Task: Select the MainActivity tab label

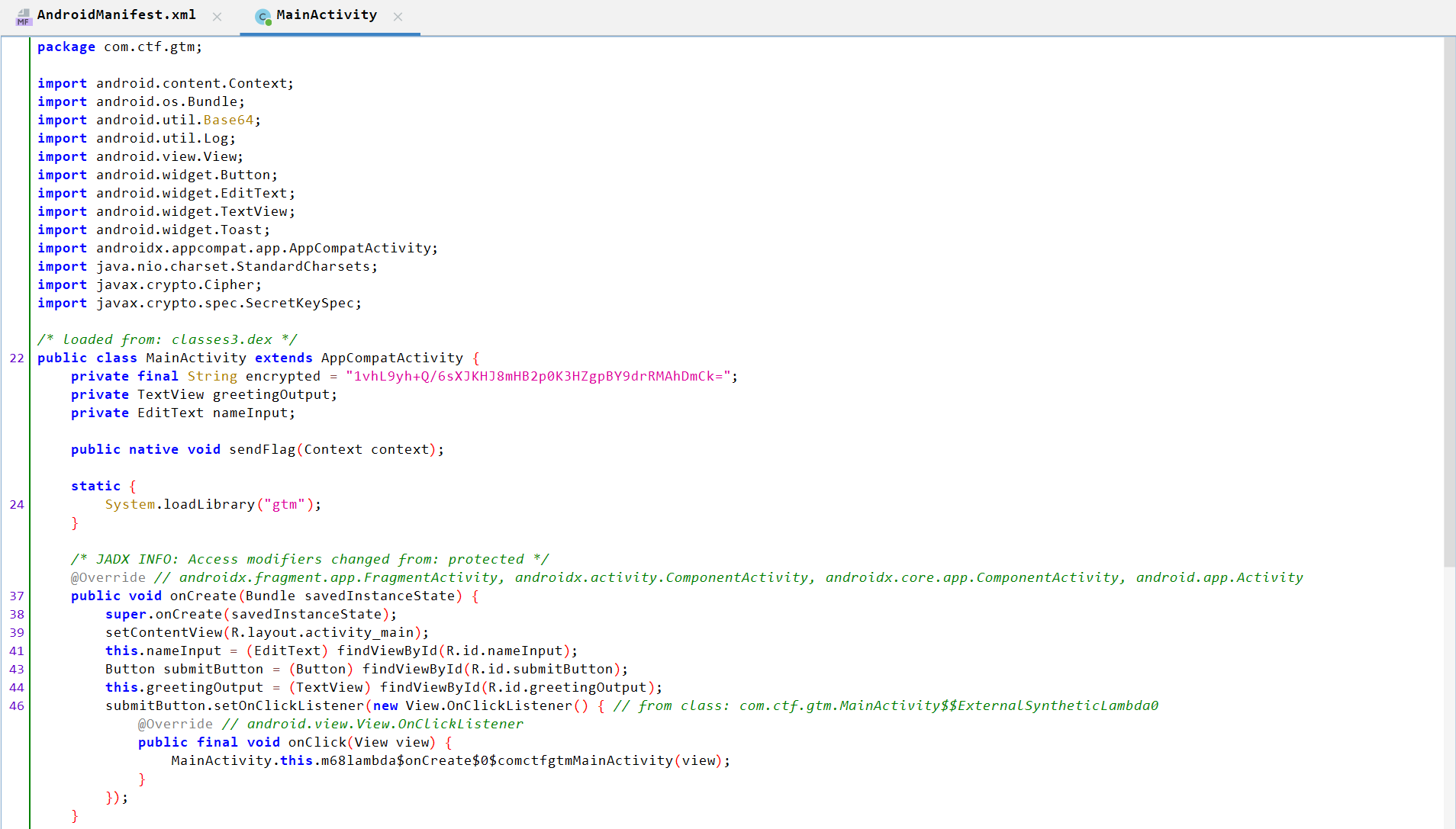Action: [x=326, y=15]
